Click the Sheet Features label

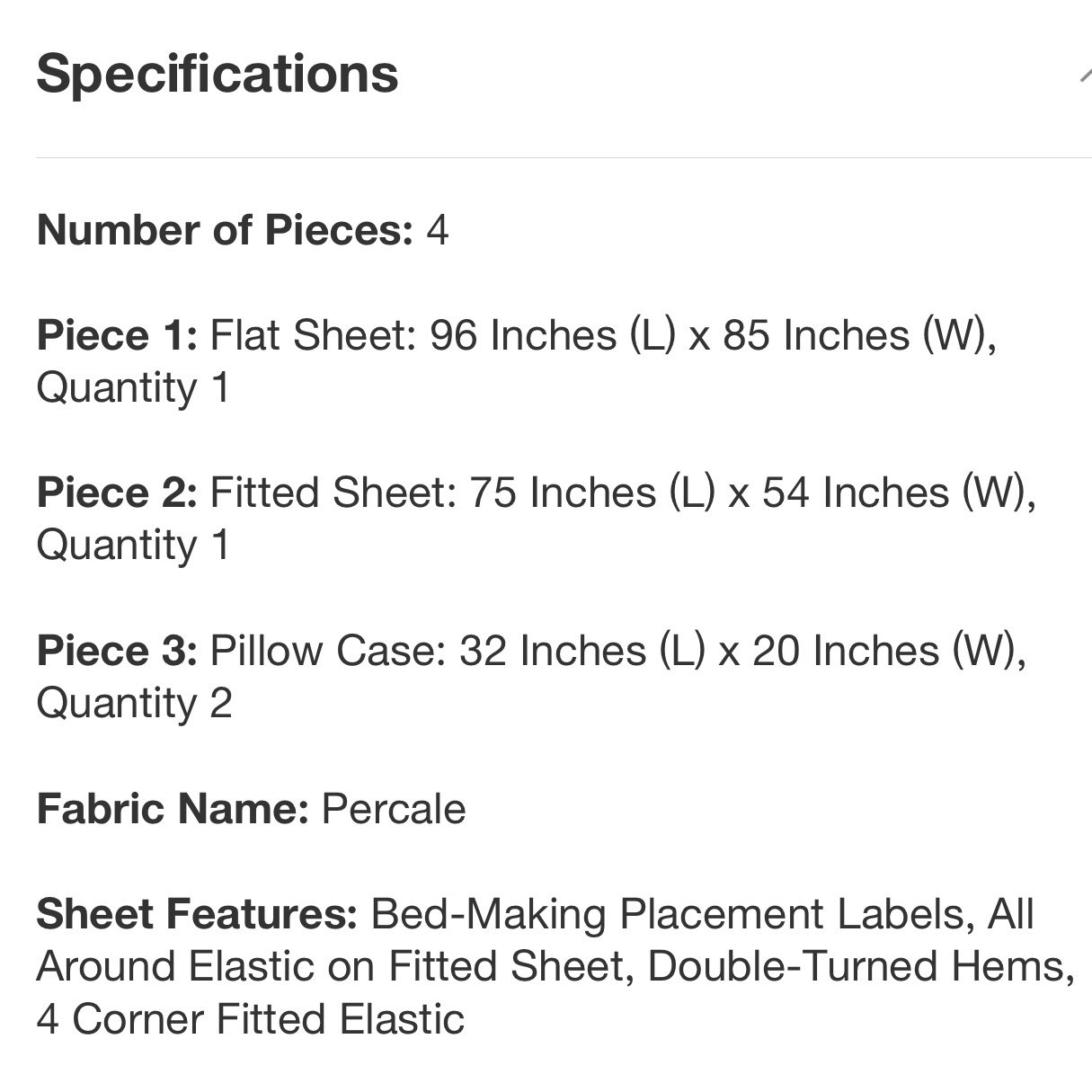[x=197, y=914]
